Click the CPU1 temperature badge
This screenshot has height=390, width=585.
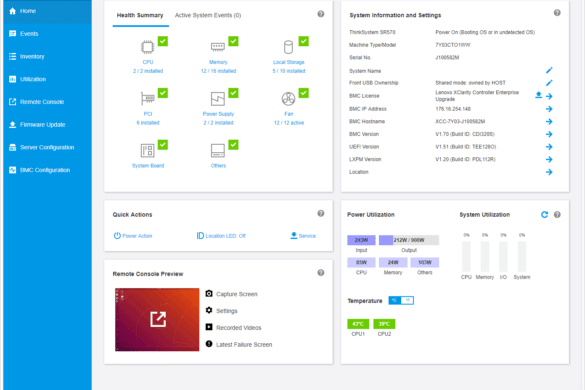coord(358,324)
